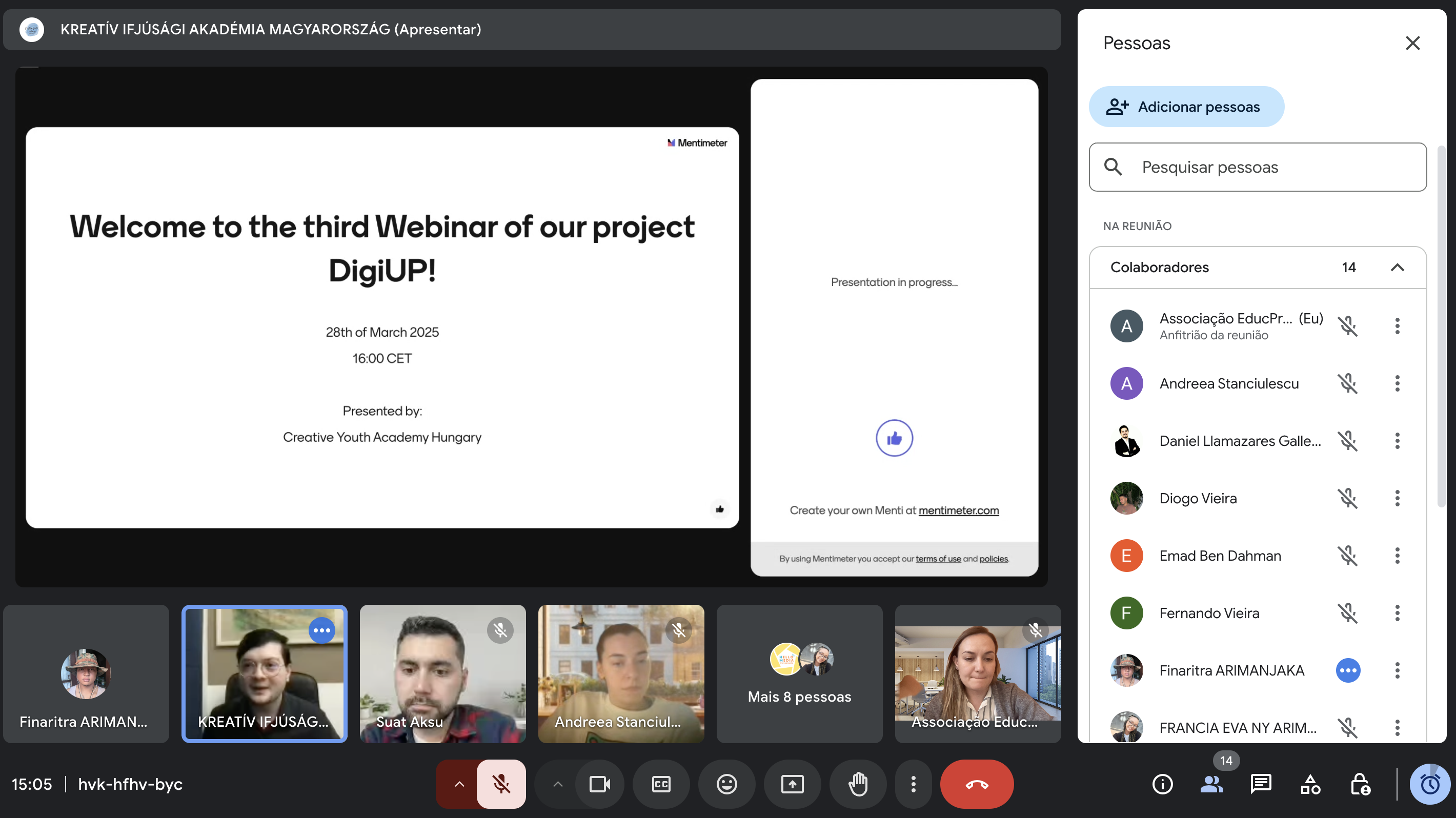Open more options for Emad Ben Dahman
The image size is (1456, 818).
point(1397,555)
